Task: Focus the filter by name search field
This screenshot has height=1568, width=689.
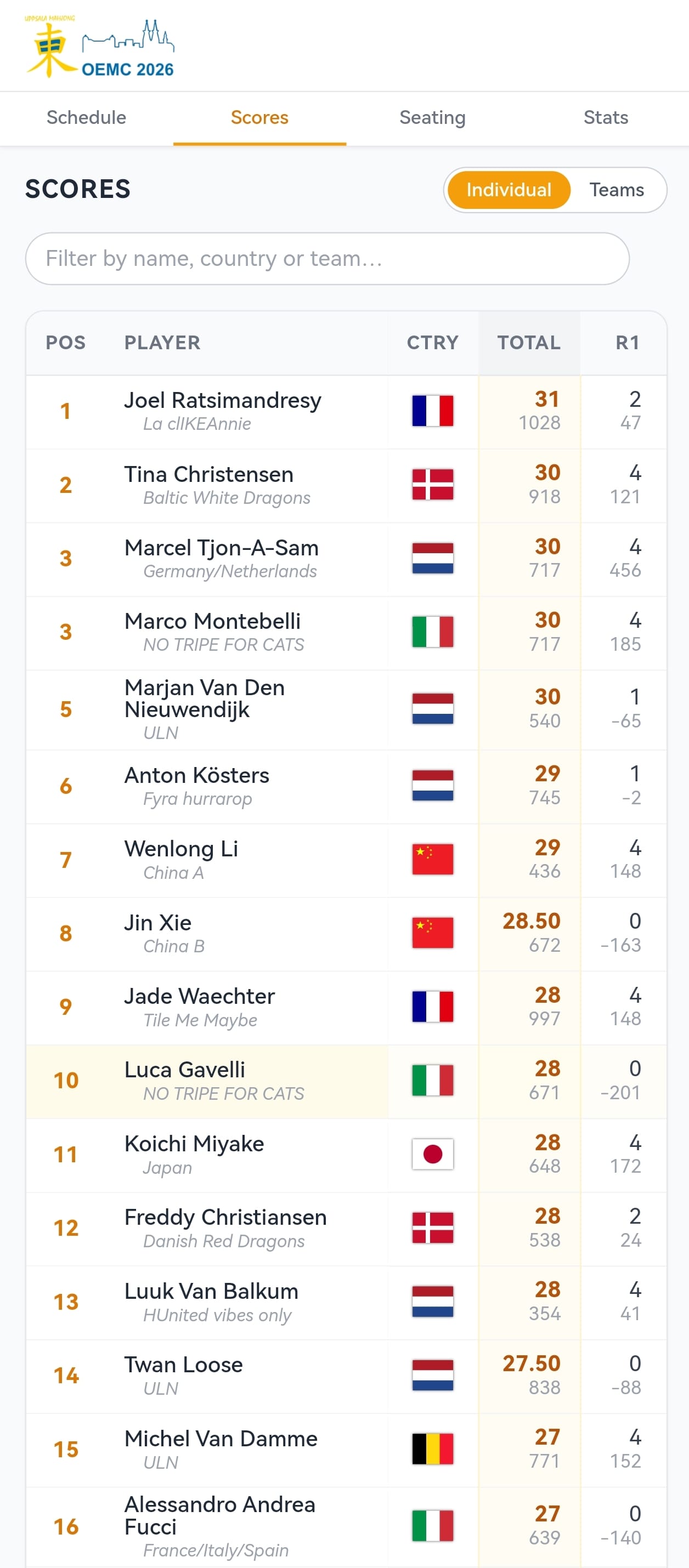Action: tap(327, 259)
